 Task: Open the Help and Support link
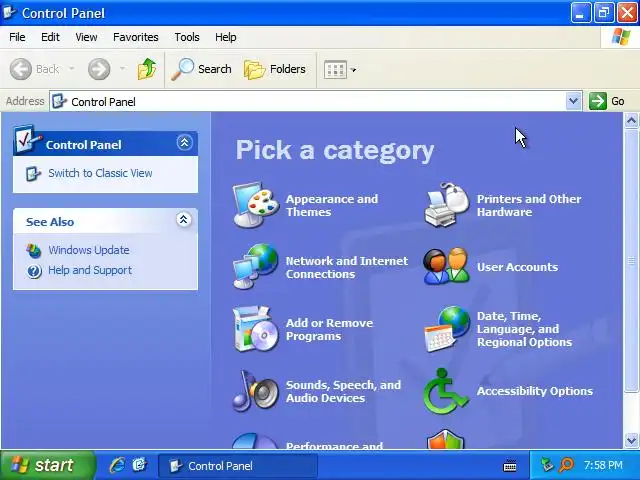90,270
